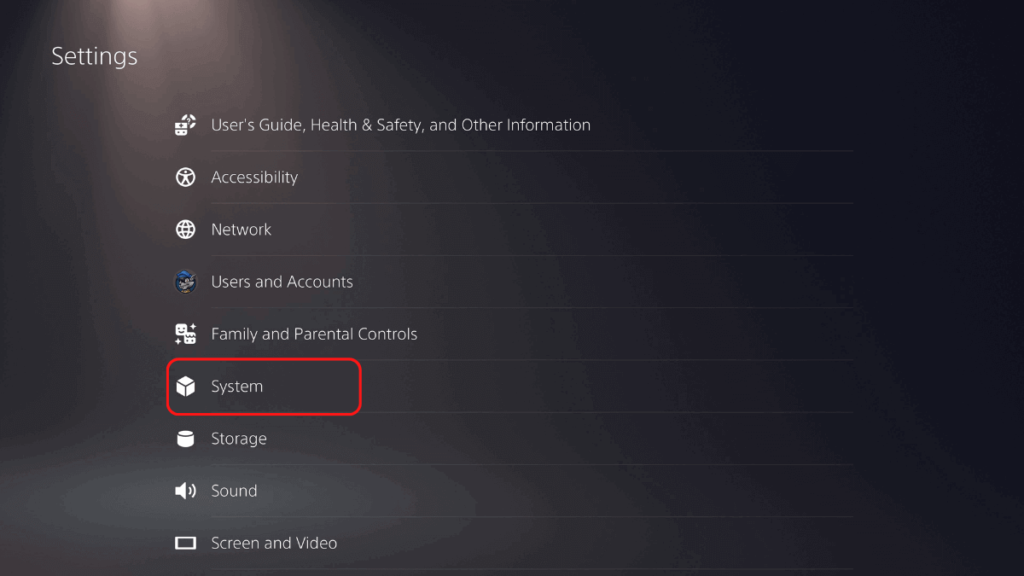Click the Screen and Video display icon
The width and height of the screenshot is (1024, 576).
pyautogui.click(x=185, y=543)
